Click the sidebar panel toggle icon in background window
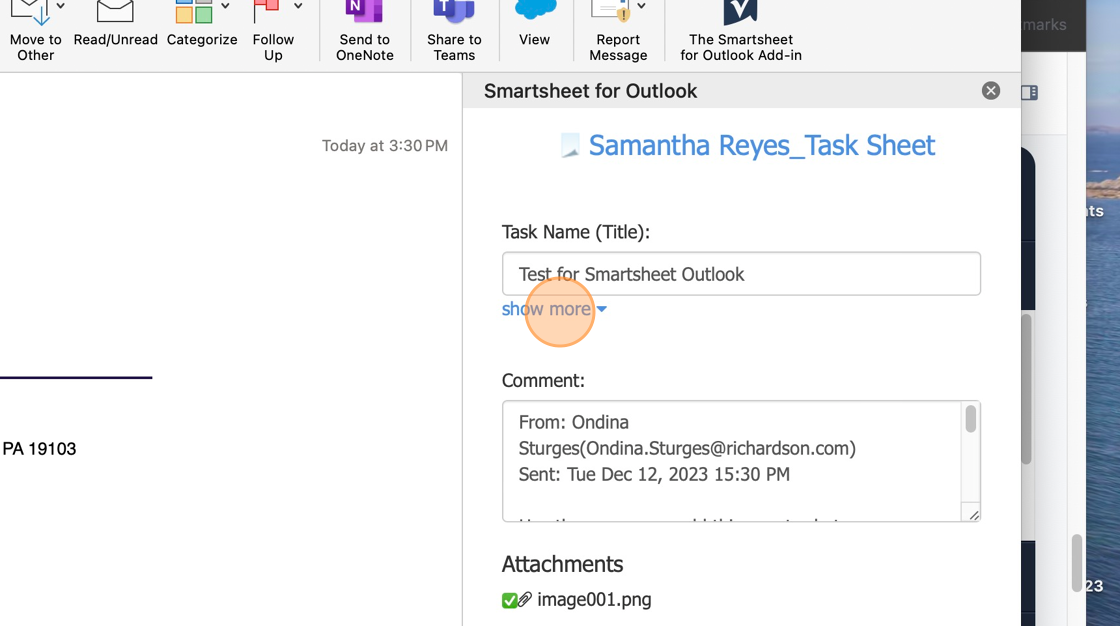1120x626 pixels. pyautogui.click(x=1029, y=92)
